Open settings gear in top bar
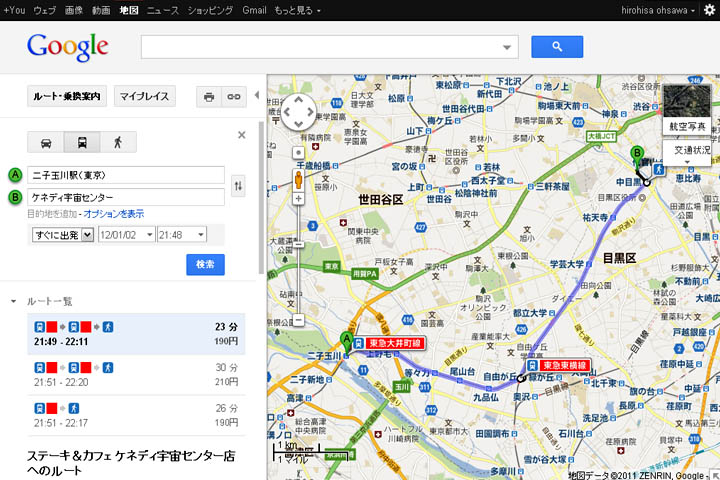The height and width of the screenshot is (480, 720). click(x=710, y=10)
